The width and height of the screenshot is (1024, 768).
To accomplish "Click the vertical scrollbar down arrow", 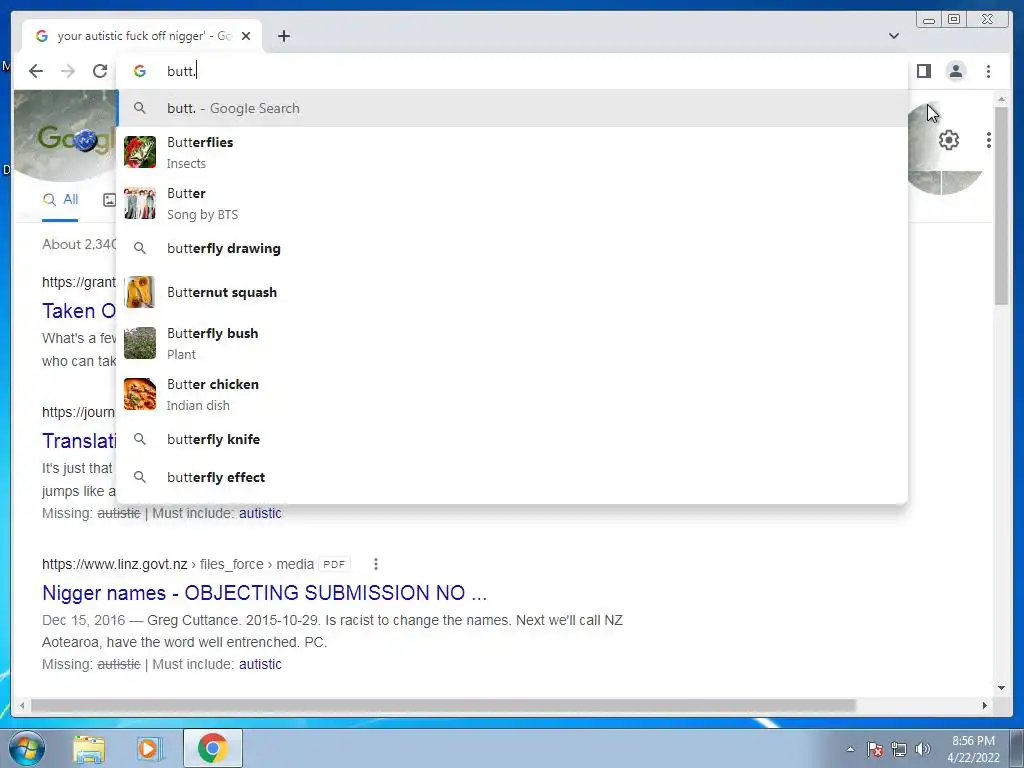I will 1002,688.
